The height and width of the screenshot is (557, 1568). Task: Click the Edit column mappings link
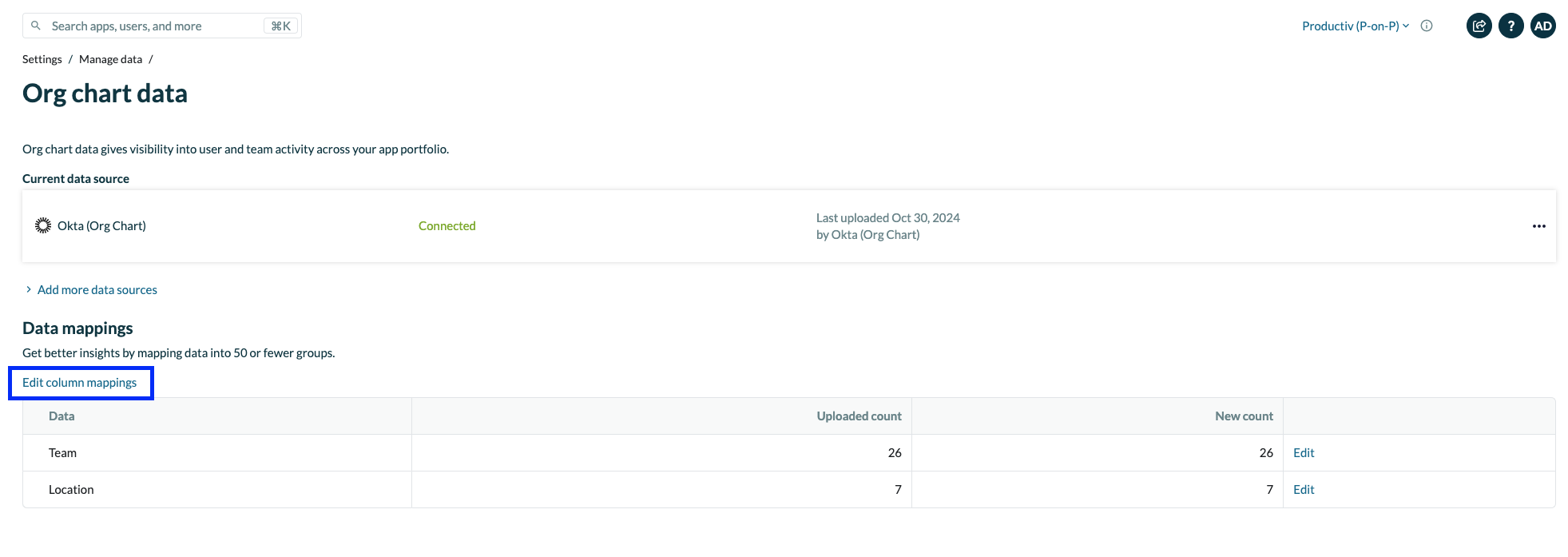(80, 382)
